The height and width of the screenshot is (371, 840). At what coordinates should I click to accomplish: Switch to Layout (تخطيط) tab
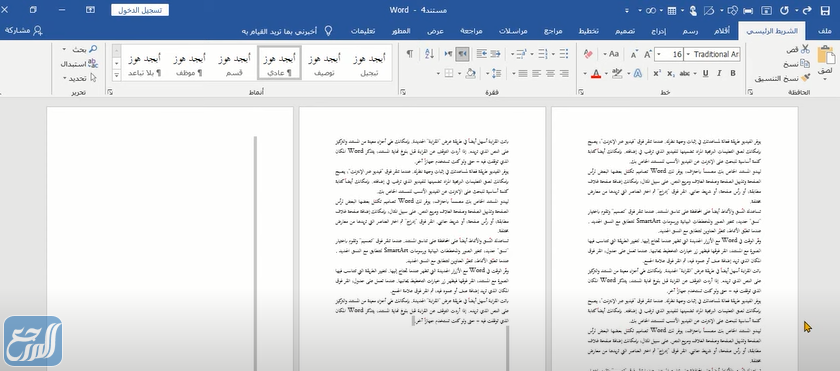pos(589,31)
